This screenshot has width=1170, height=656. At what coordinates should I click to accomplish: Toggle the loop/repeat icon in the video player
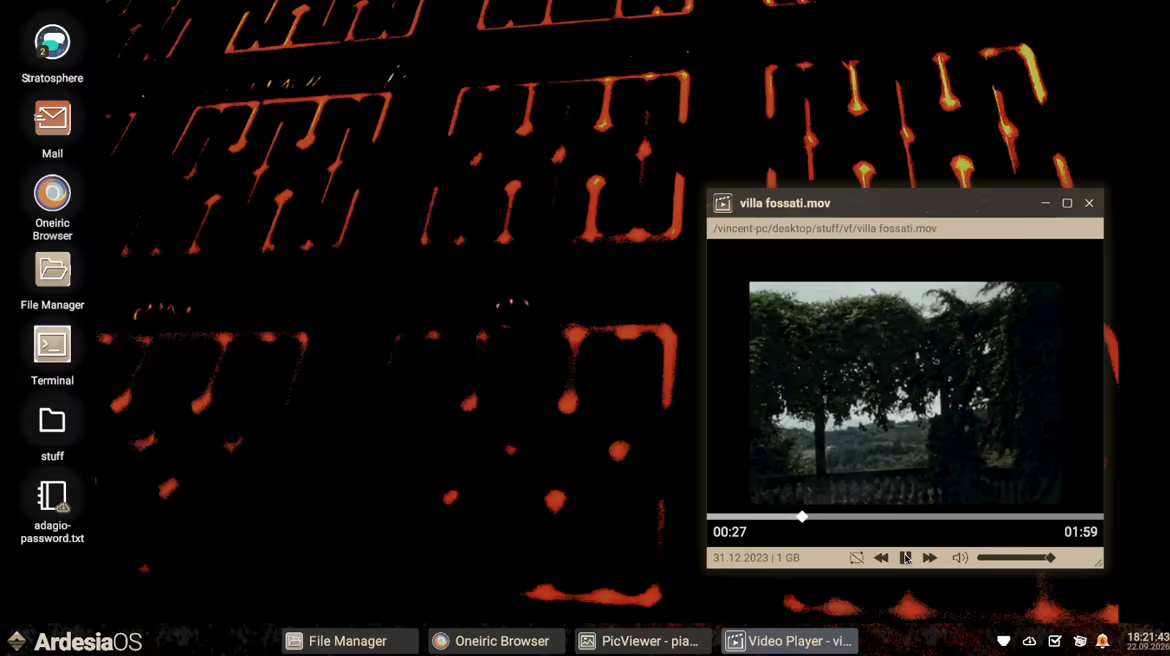point(857,557)
